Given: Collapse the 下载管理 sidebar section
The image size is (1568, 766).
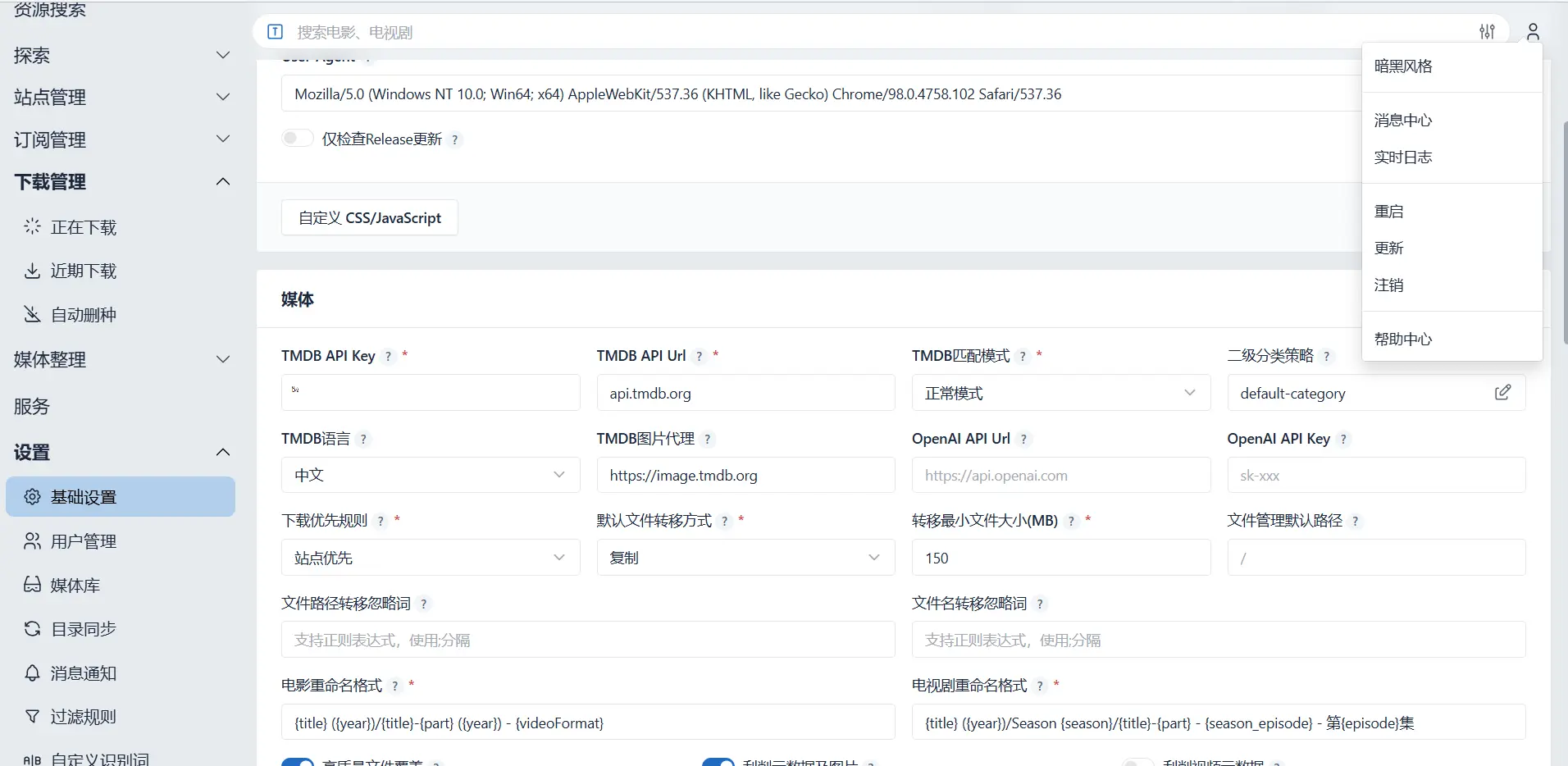Looking at the screenshot, I should click(223, 181).
